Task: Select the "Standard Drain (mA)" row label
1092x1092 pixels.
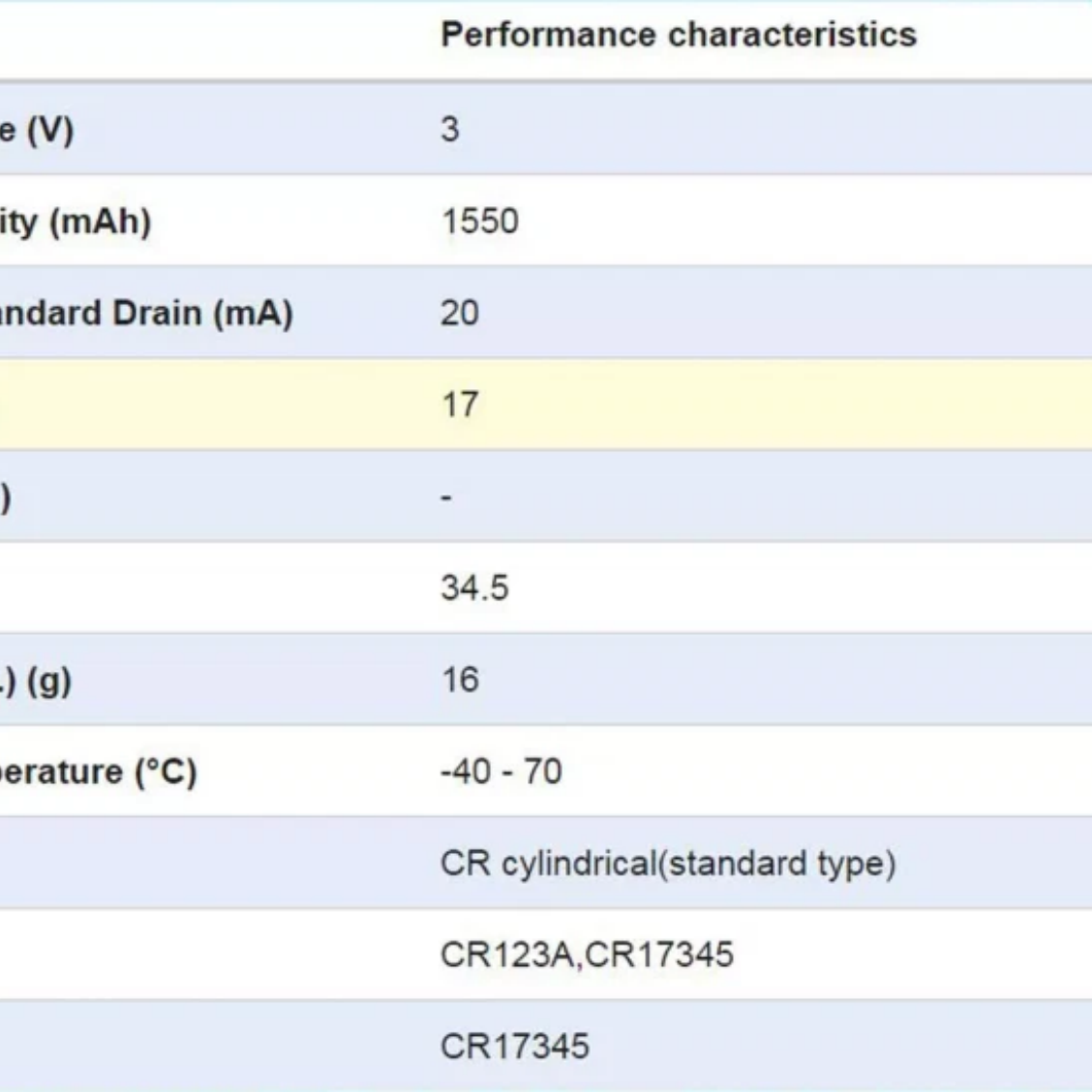Action: click(145, 314)
